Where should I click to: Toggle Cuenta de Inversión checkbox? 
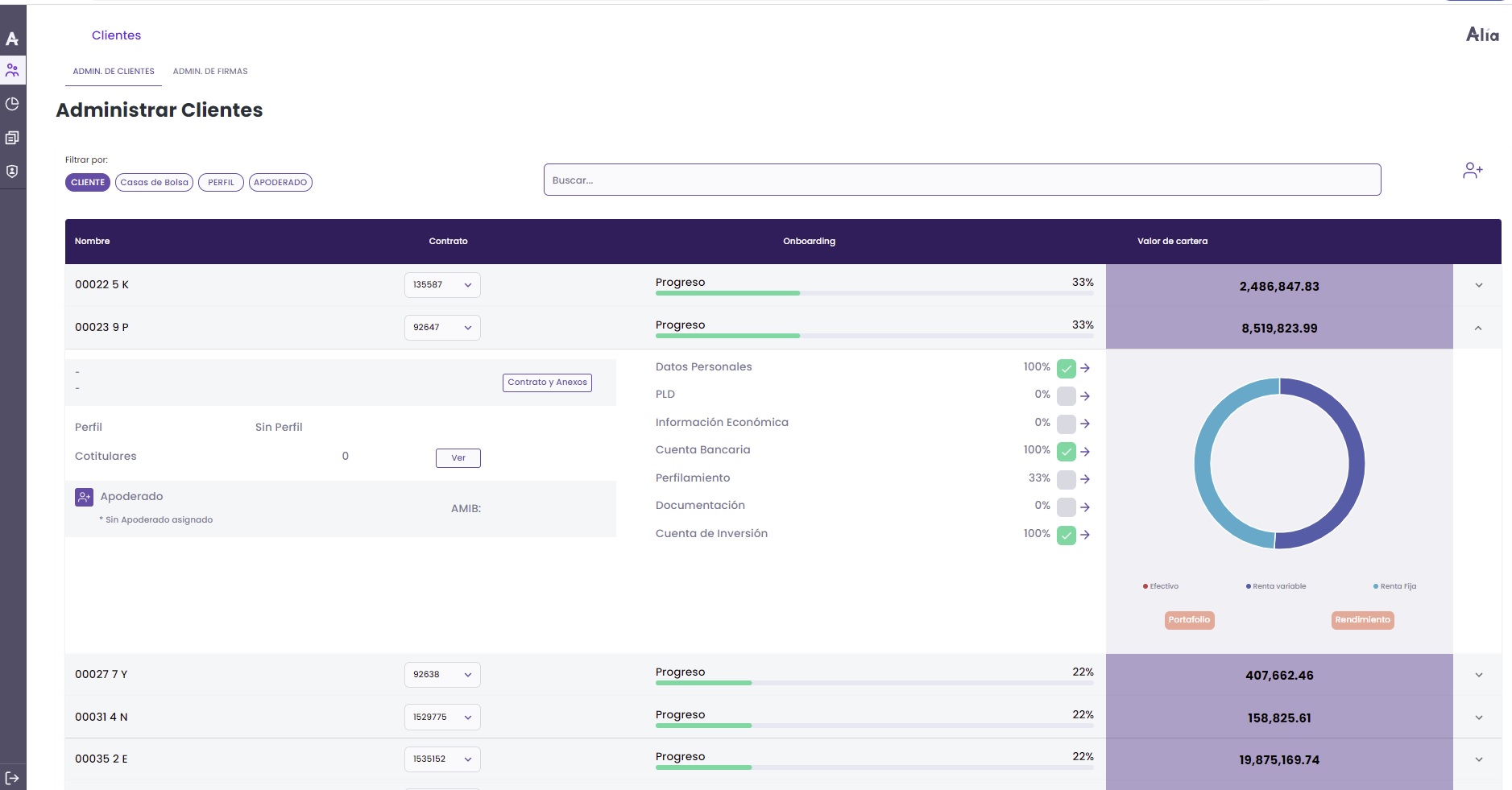[x=1067, y=536]
